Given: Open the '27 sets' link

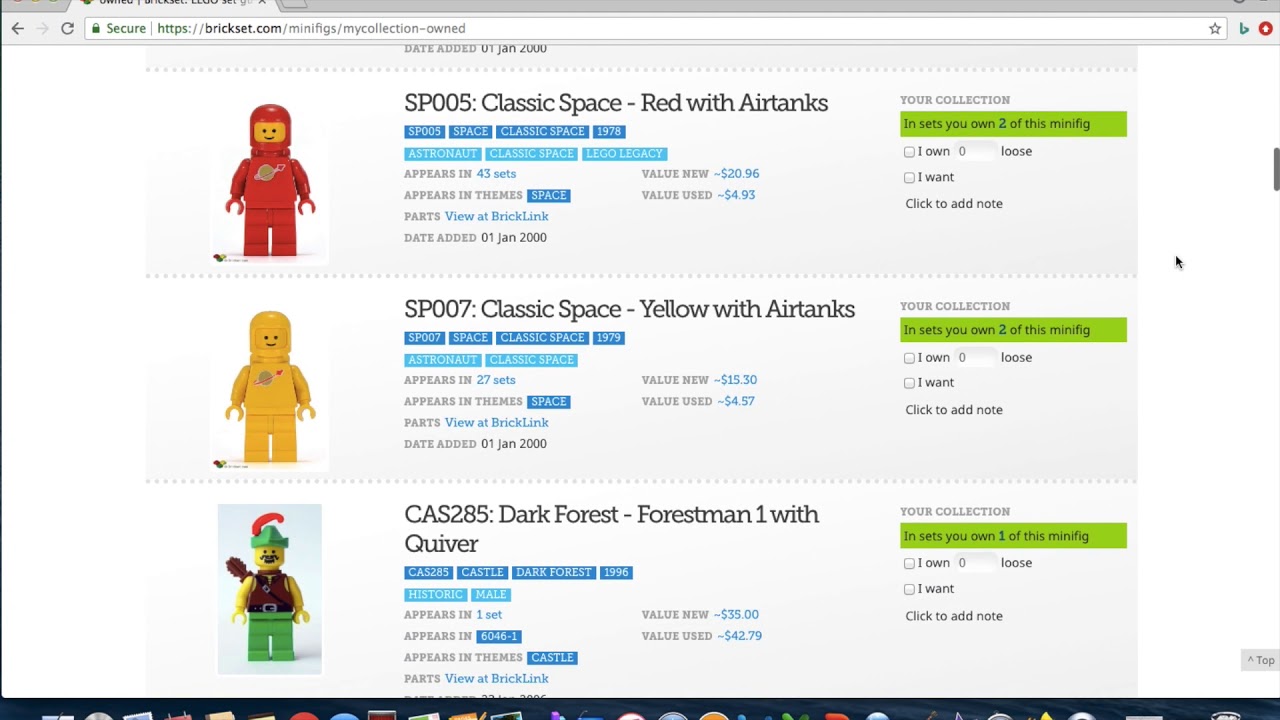Looking at the screenshot, I should click(496, 380).
